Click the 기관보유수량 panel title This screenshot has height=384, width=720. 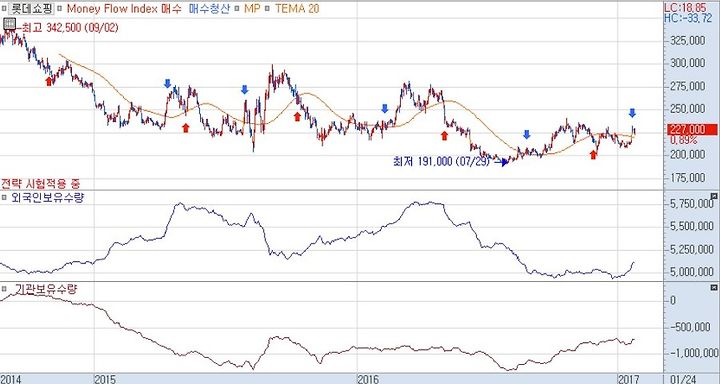pyautogui.click(x=46, y=289)
